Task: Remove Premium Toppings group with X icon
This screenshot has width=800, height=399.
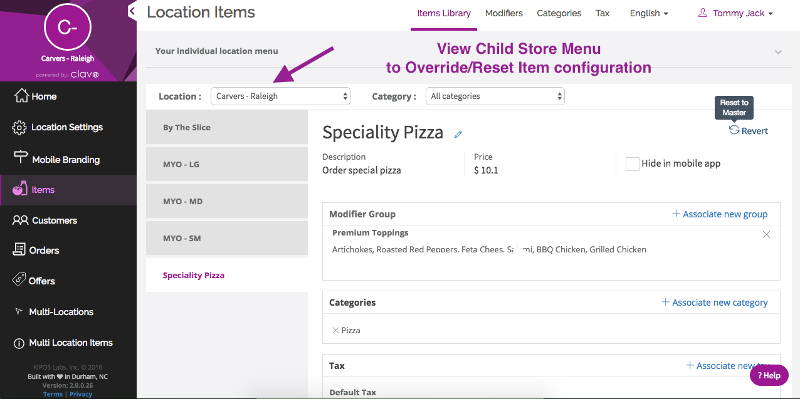Action: point(766,234)
